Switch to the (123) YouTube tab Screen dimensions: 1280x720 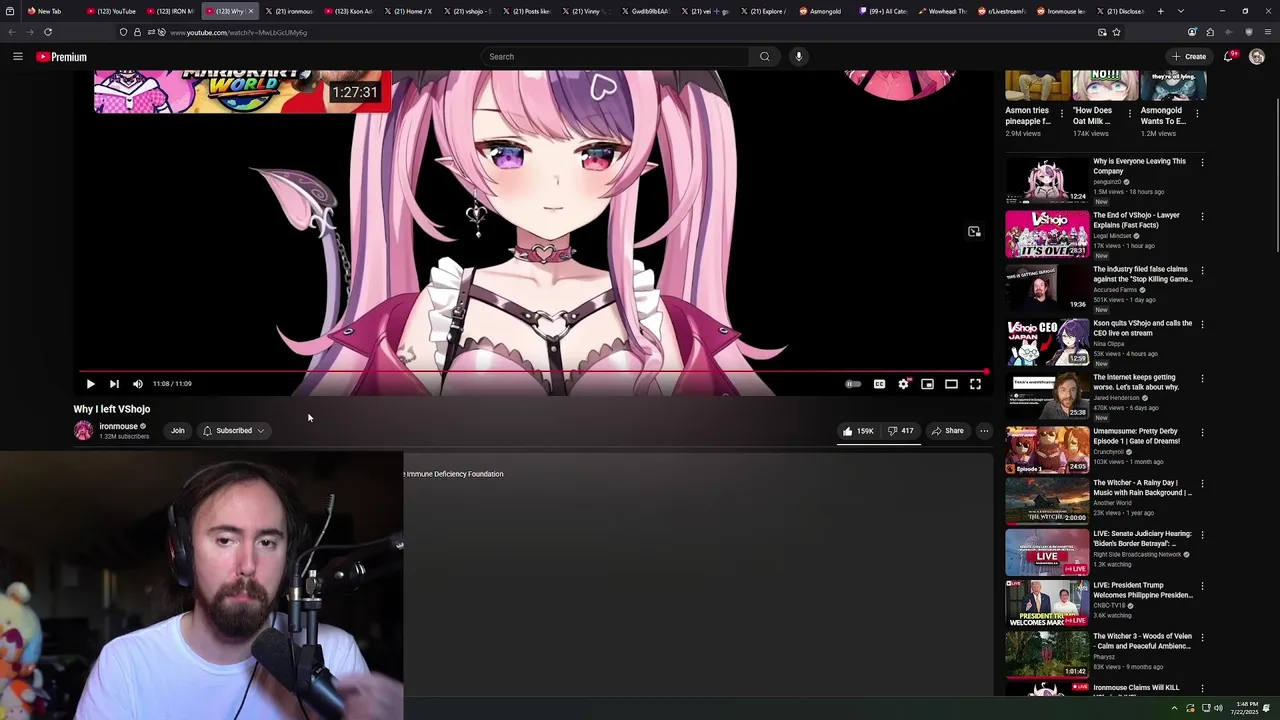pos(112,11)
